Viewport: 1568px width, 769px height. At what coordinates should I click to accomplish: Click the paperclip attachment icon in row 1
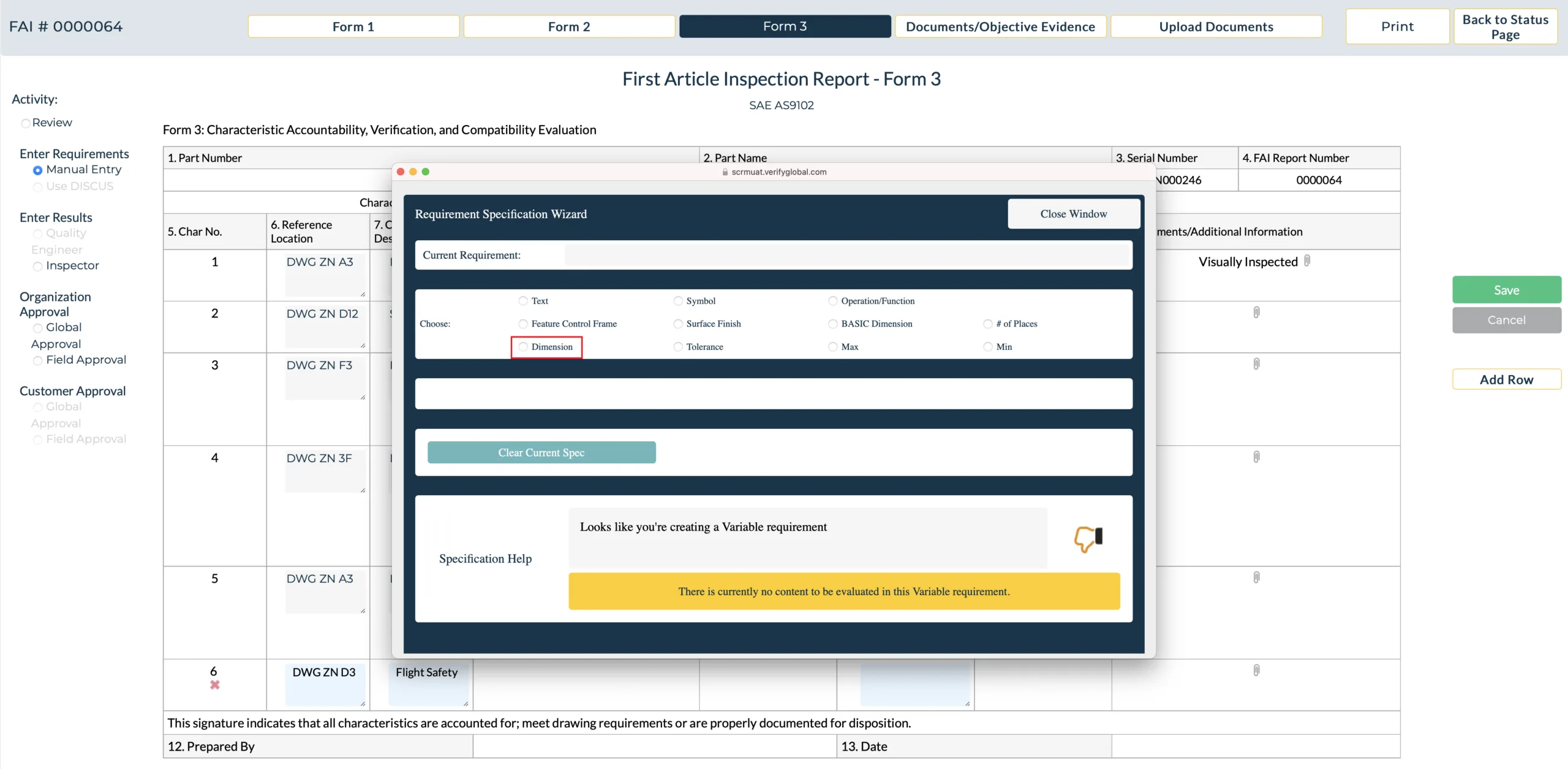(x=1307, y=261)
